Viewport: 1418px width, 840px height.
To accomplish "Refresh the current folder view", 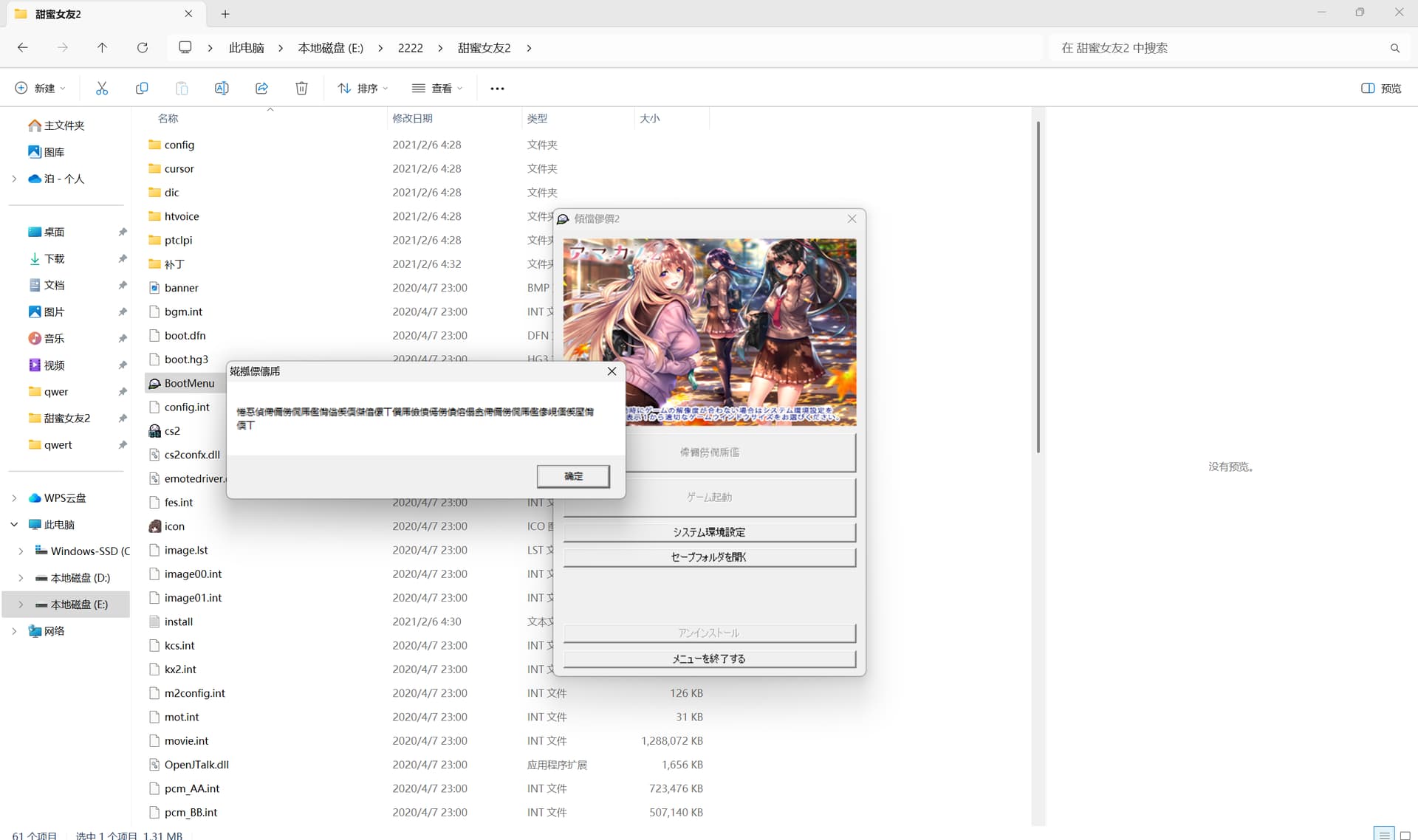I will point(143,47).
